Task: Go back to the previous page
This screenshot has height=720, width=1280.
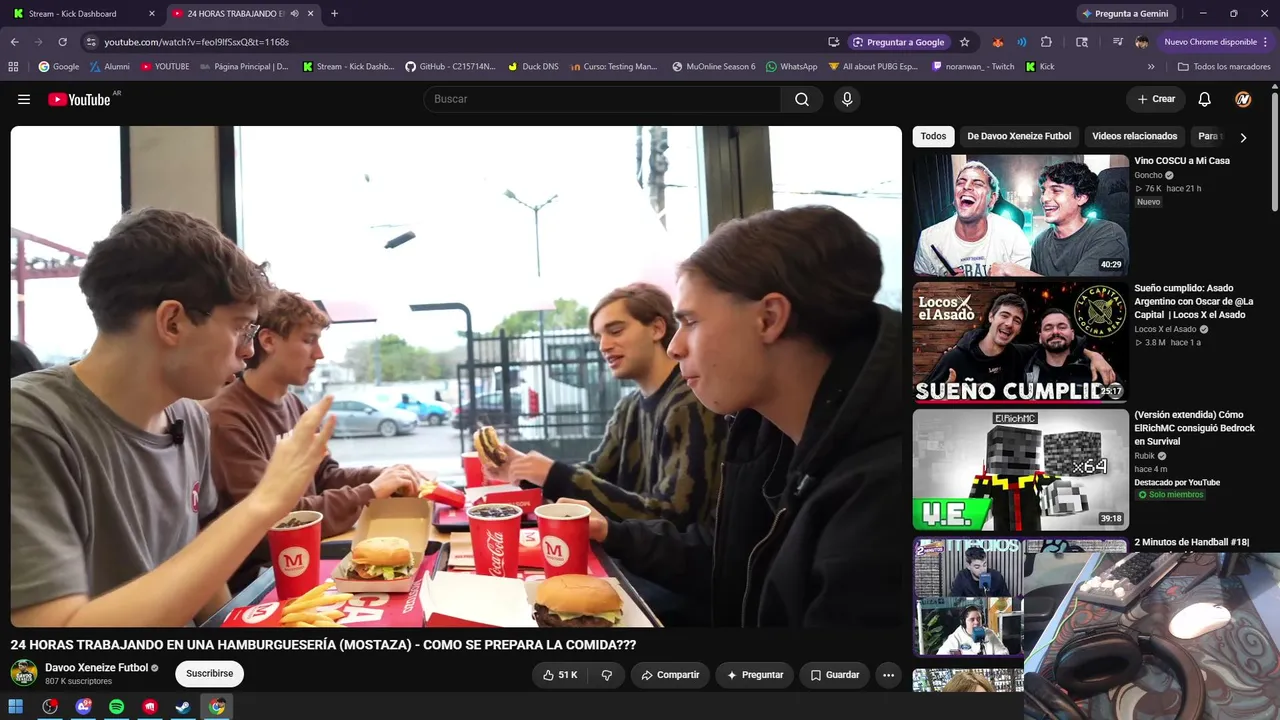Action: pos(14,42)
